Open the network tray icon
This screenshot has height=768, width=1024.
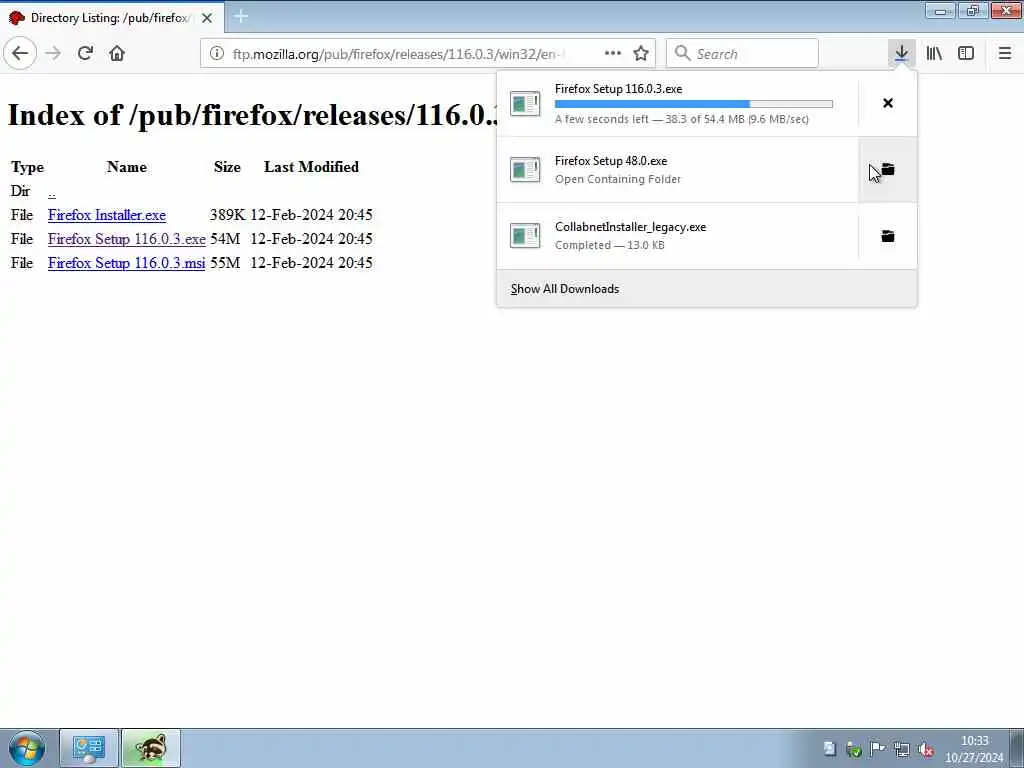tap(902, 750)
